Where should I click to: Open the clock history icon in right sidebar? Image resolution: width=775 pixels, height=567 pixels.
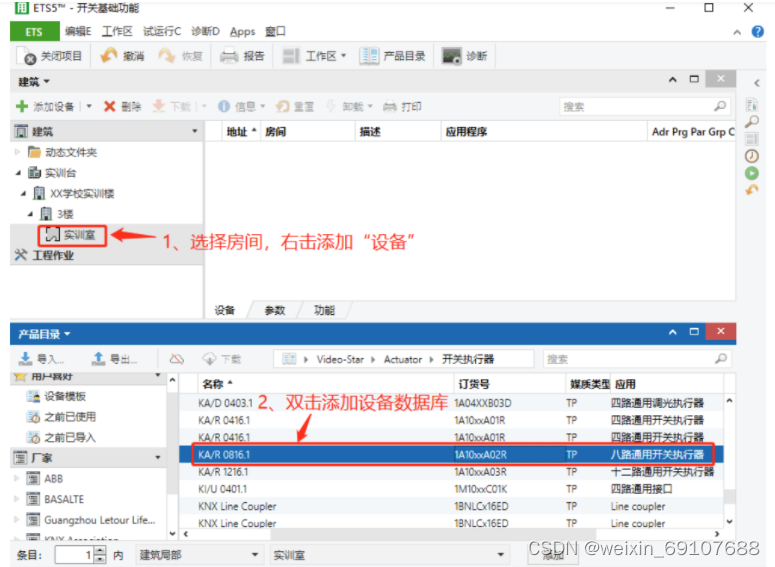pos(752,156)
